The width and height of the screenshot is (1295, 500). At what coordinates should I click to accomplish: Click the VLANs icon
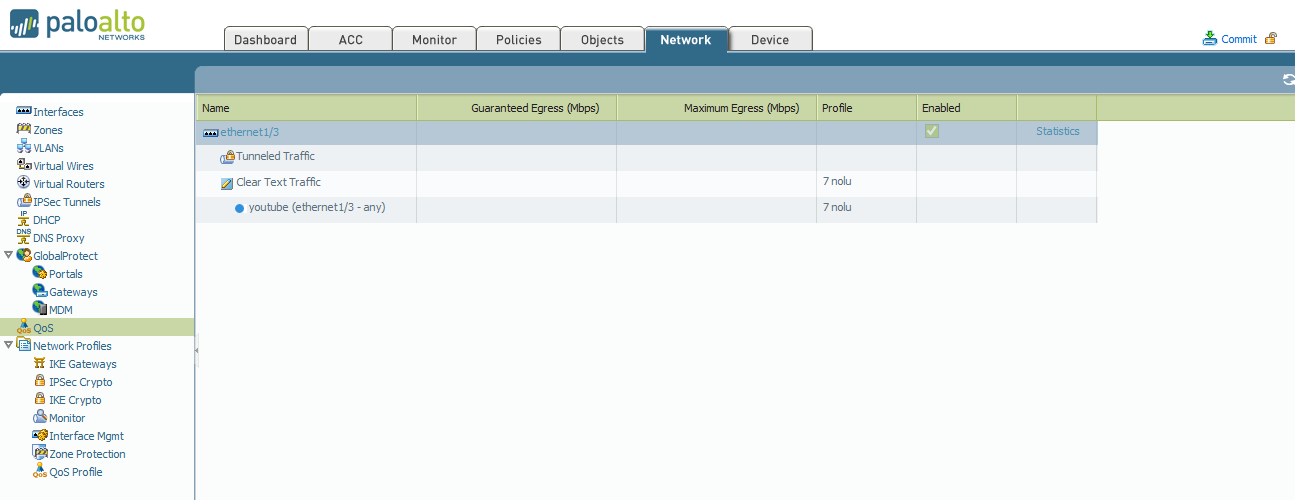24,148
